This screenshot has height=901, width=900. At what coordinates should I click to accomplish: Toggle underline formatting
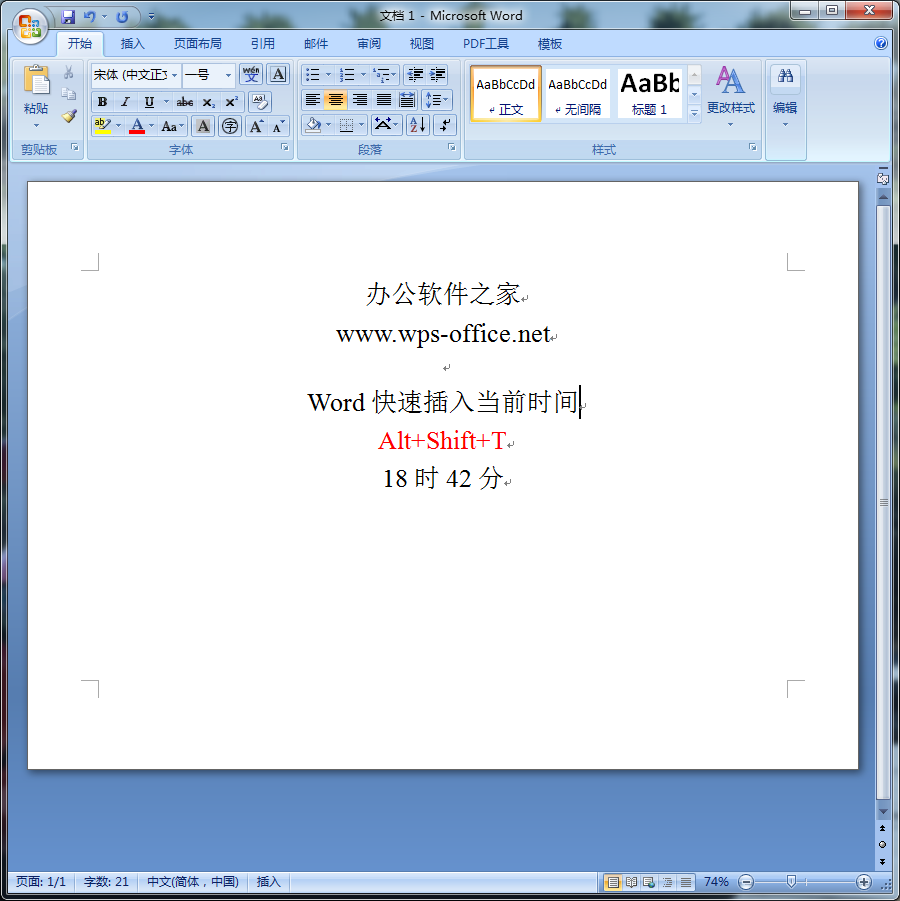tap(149, 102)
